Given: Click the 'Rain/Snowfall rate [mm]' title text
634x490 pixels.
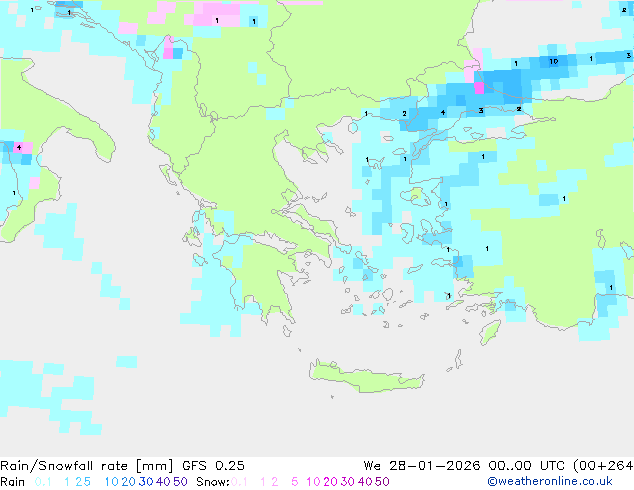Looking at the screenshot, I should [87, 466].
